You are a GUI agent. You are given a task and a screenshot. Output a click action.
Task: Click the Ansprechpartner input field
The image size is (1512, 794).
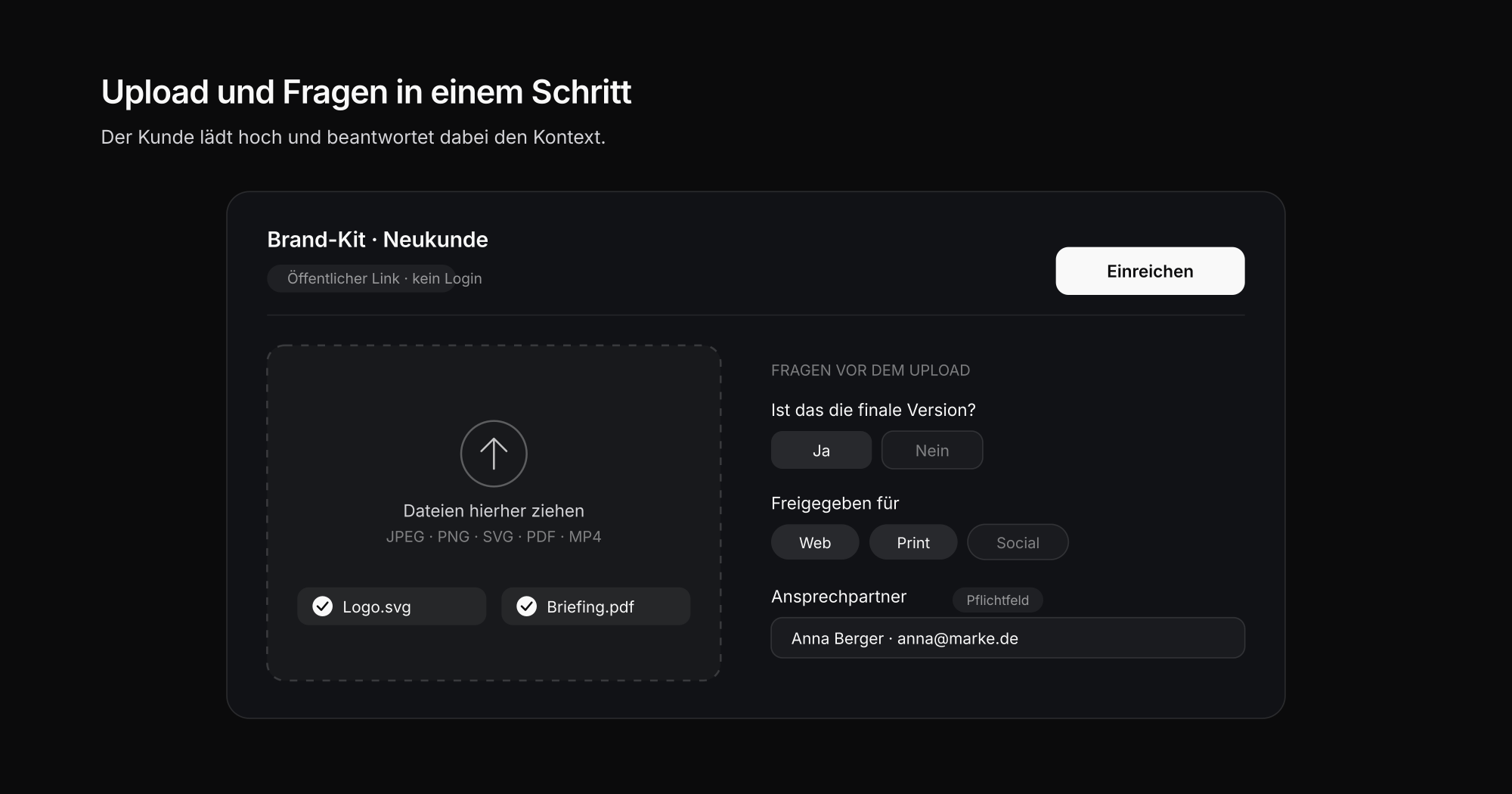tap(1008, 638)
